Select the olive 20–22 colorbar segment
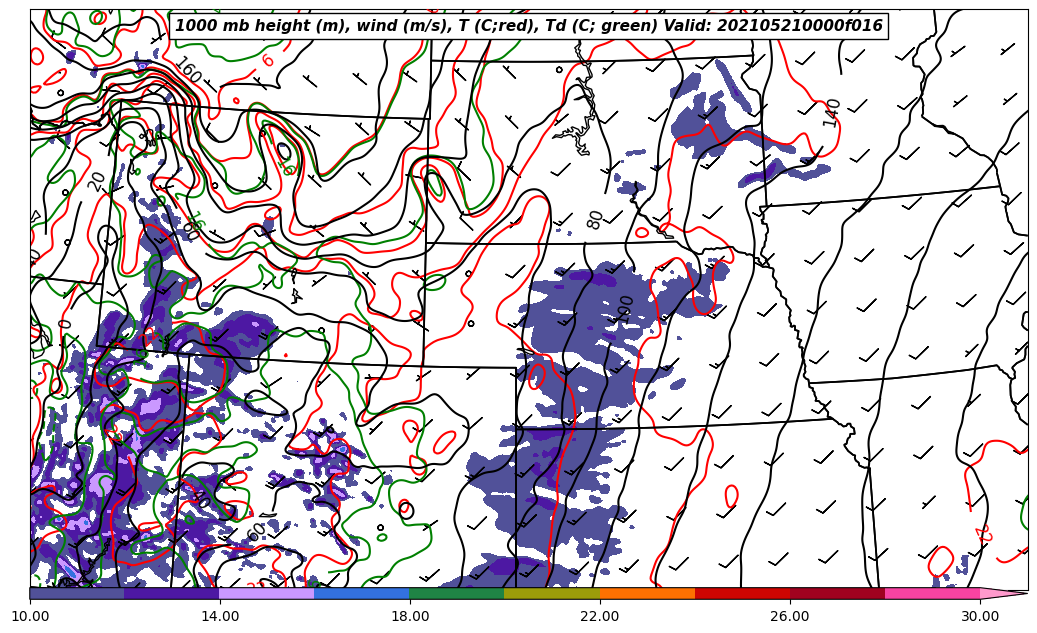Image resolution: width=1037 pixels, height=633 pixels. coord(552,593)
